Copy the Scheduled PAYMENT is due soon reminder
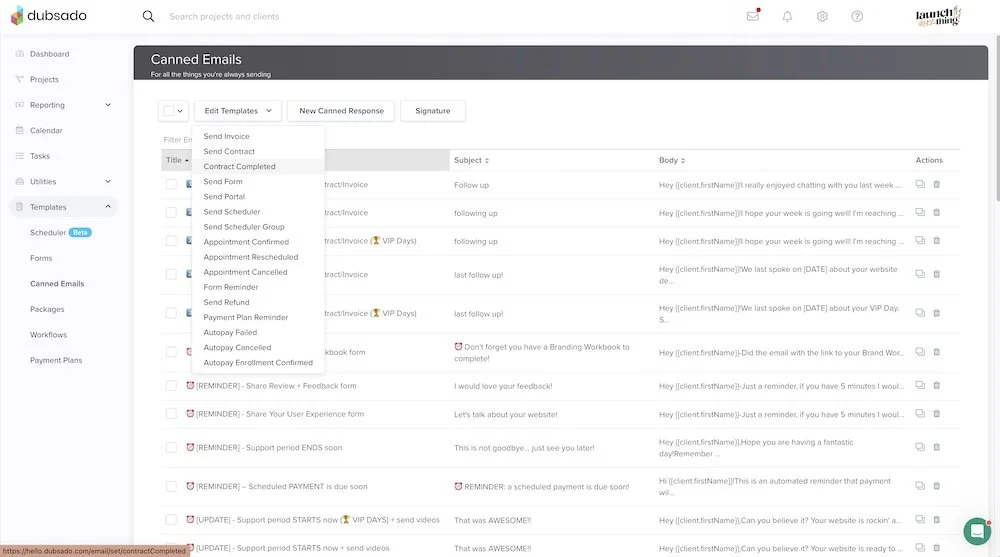Image resolution: width=1000 pixels, height=557 pixels. [920, 486]
